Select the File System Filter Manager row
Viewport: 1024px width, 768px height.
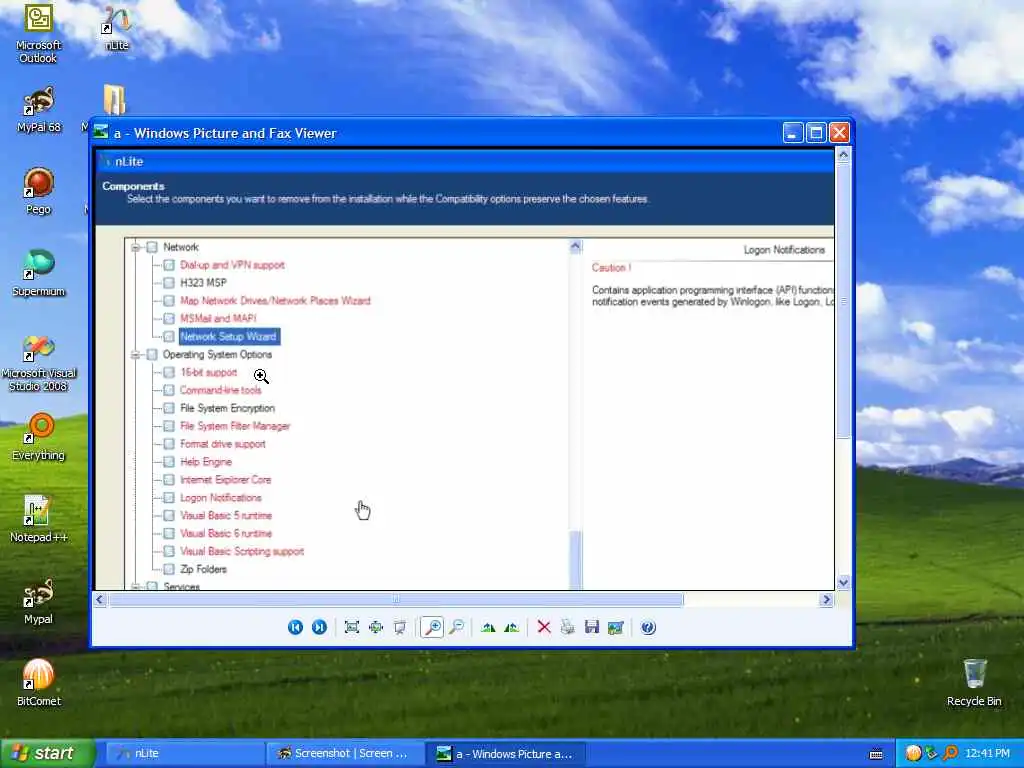(234, 426)
